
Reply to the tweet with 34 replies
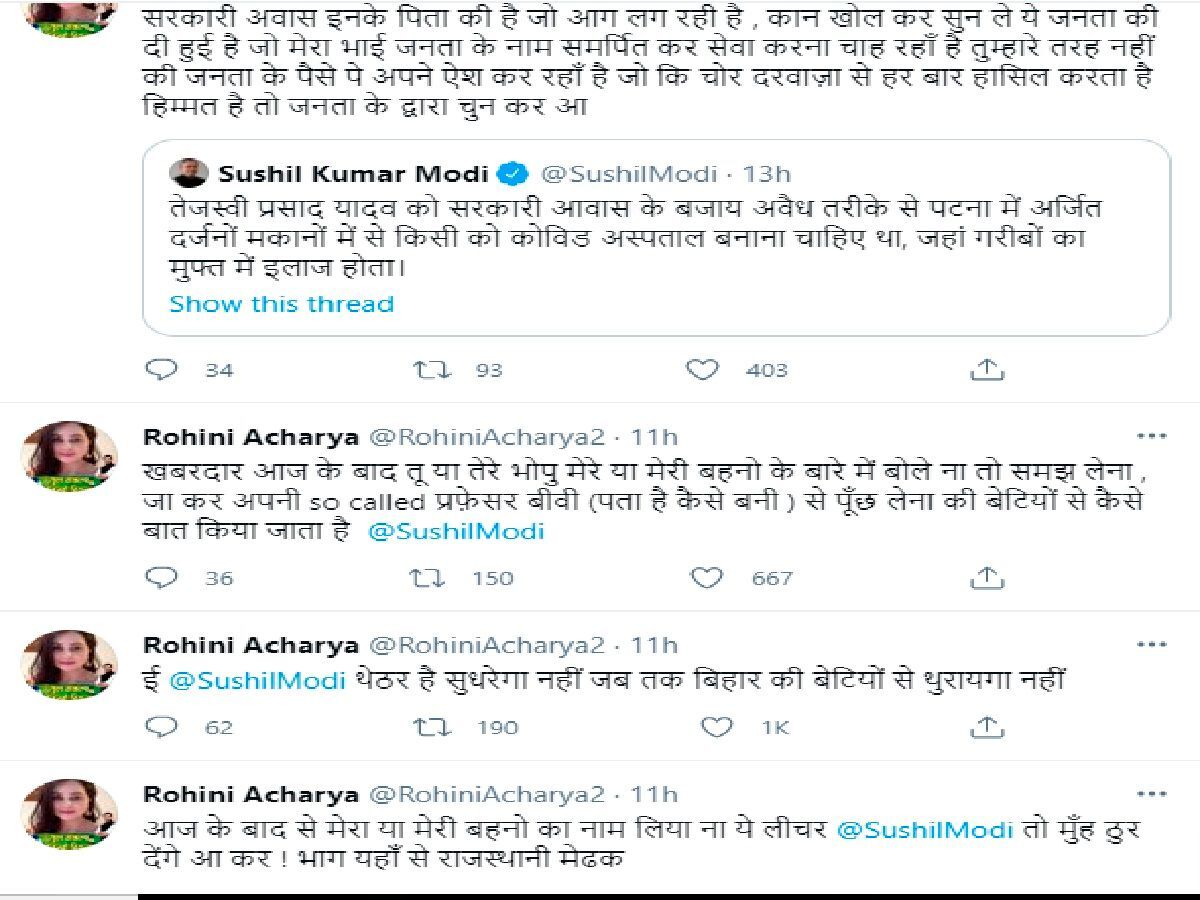point(161,370)
